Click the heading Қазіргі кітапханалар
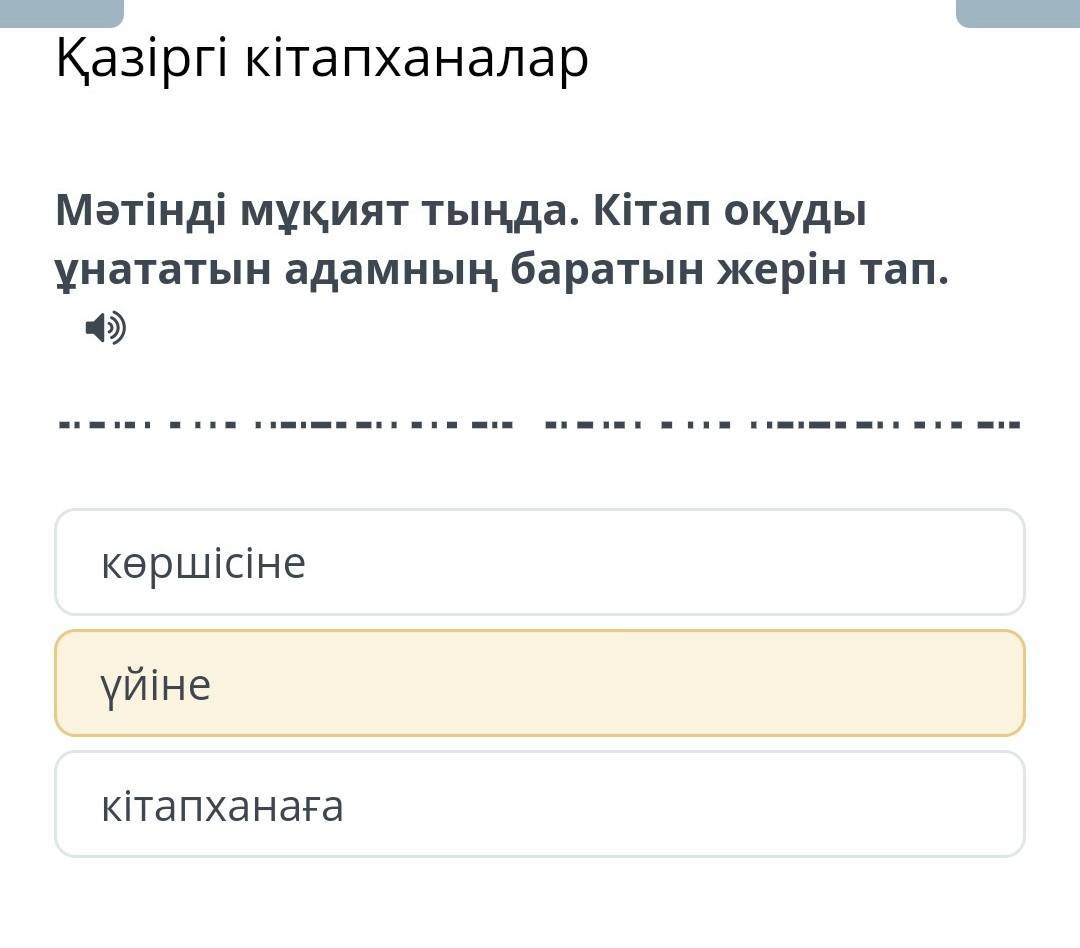Image resolution: width=1080 pixels, height=948 pixels. click(322, 59)
